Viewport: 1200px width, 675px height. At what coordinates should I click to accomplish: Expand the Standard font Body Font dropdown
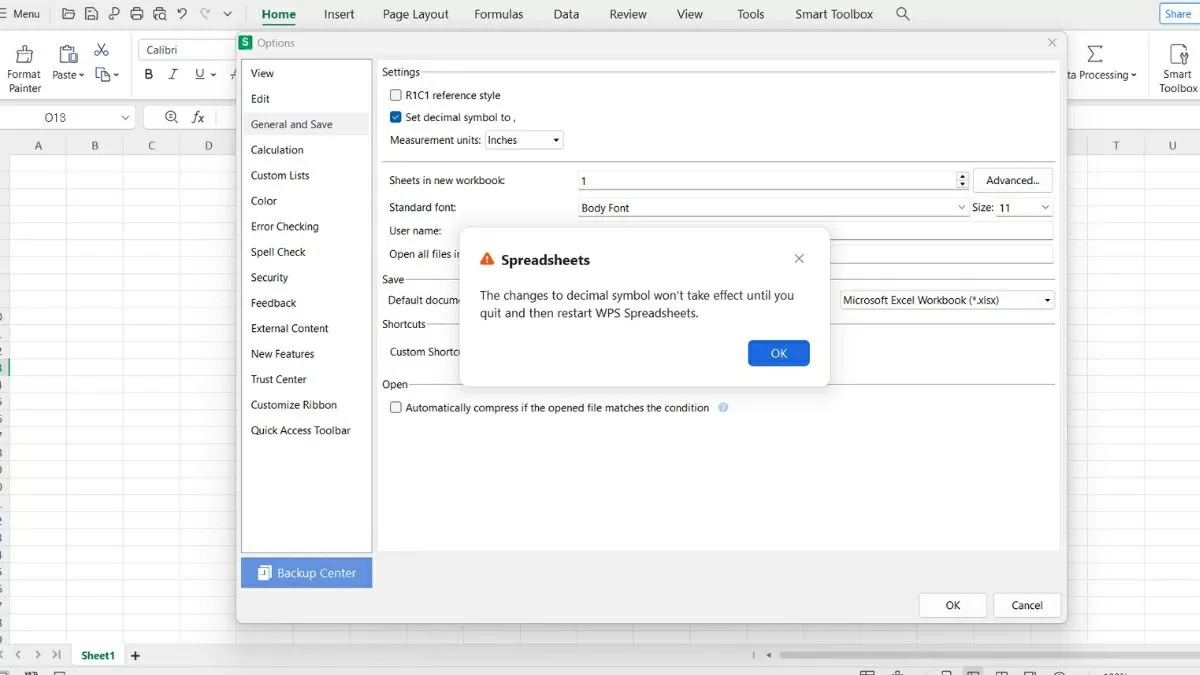(x=772, y=208)
